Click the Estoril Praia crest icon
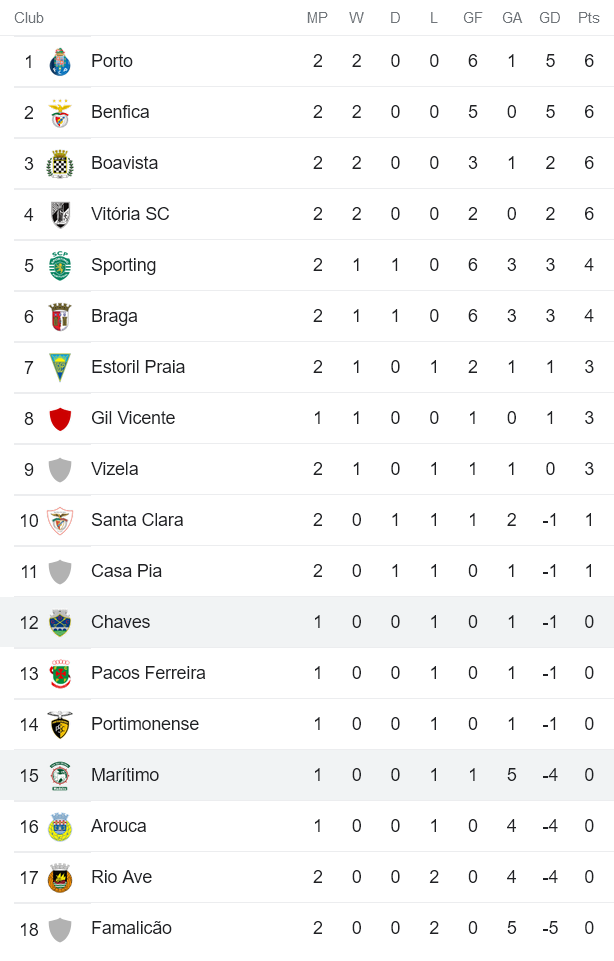The width and height of the screenshot is (614, 961). pos(60,367)
